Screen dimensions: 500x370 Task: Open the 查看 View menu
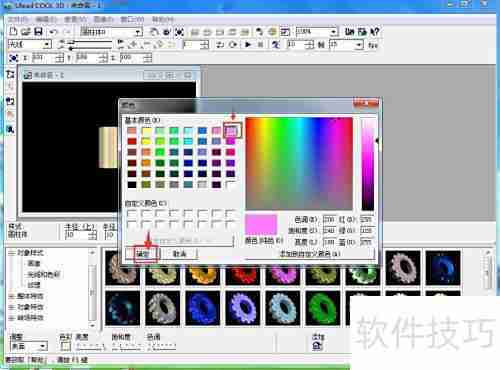75,19
